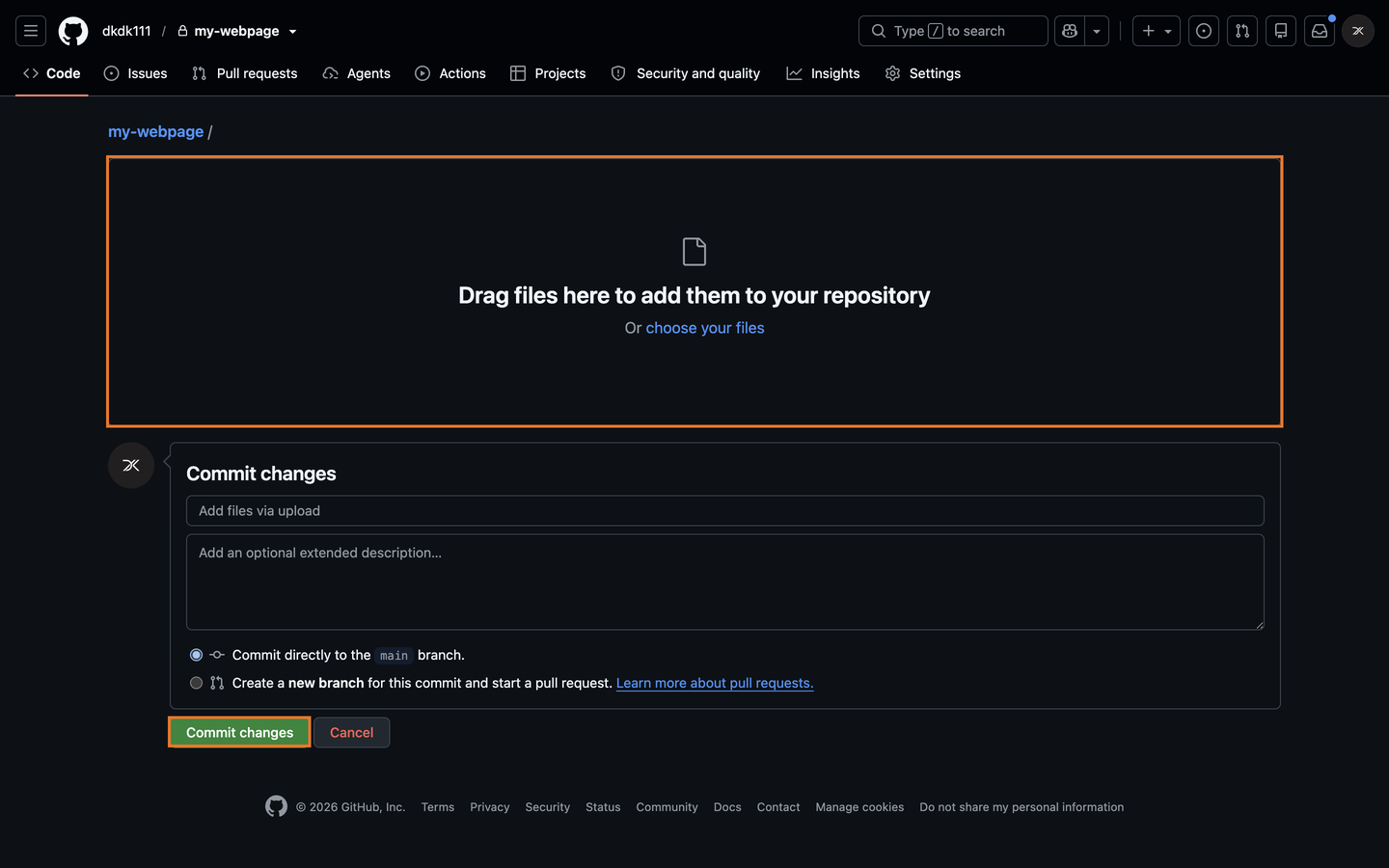
Task: Open the Copilot chat icon
Action: tap(1070, 31)
